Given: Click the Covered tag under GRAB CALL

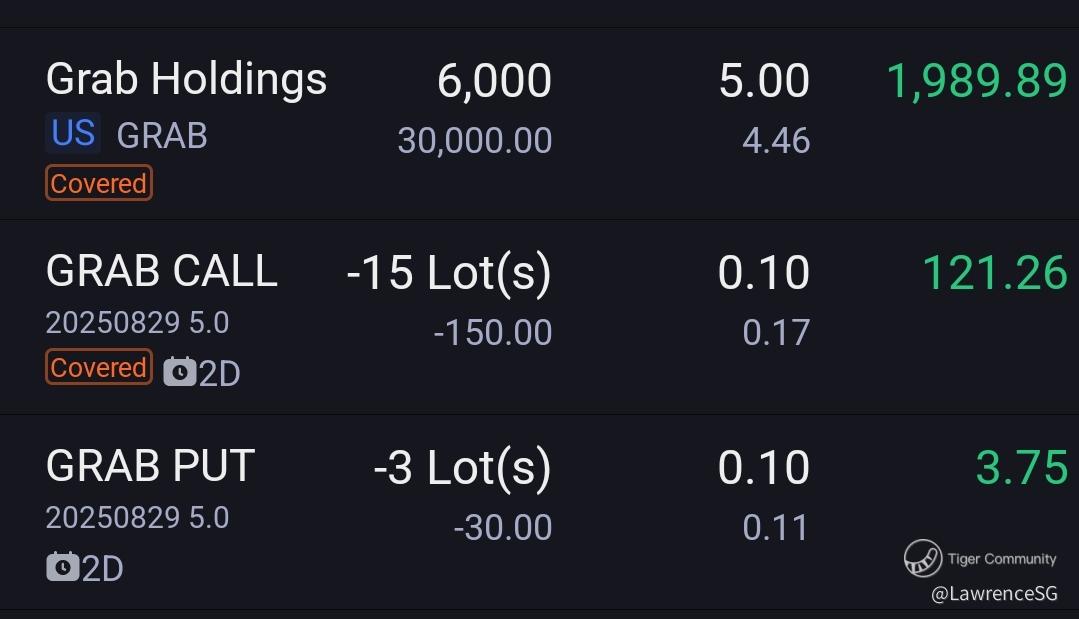Looking at the screenshot, I should tap(99, 367).
